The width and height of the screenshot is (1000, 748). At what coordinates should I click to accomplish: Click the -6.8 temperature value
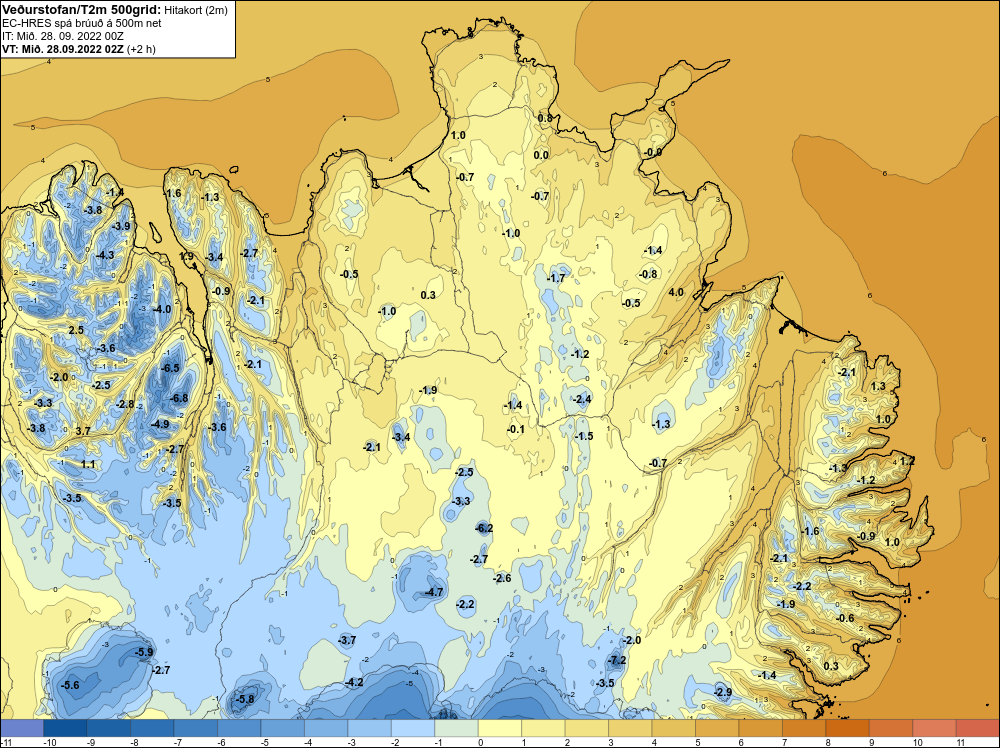click(x=179, y=398)
